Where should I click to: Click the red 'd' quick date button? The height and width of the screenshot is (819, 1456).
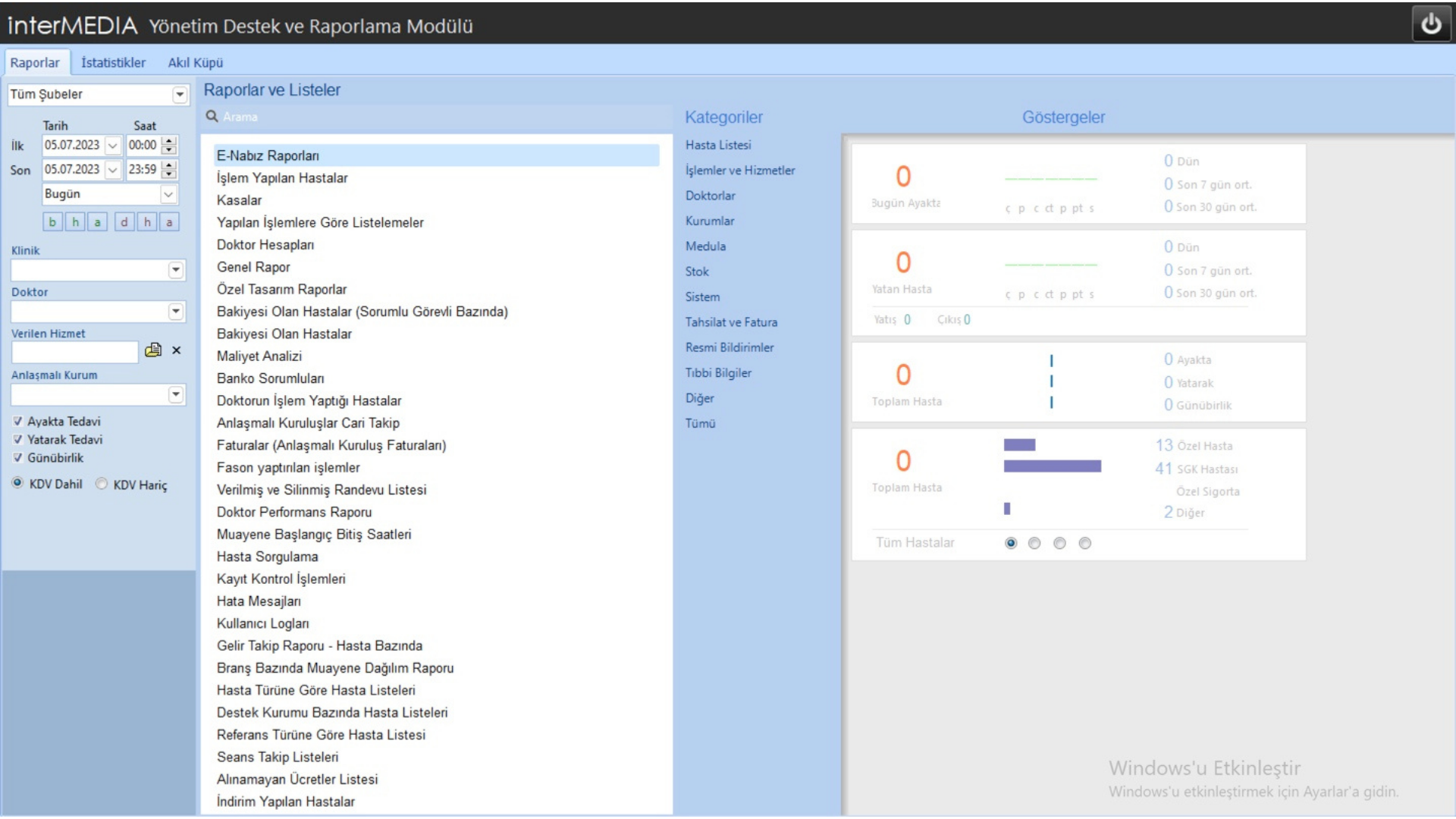124,222
